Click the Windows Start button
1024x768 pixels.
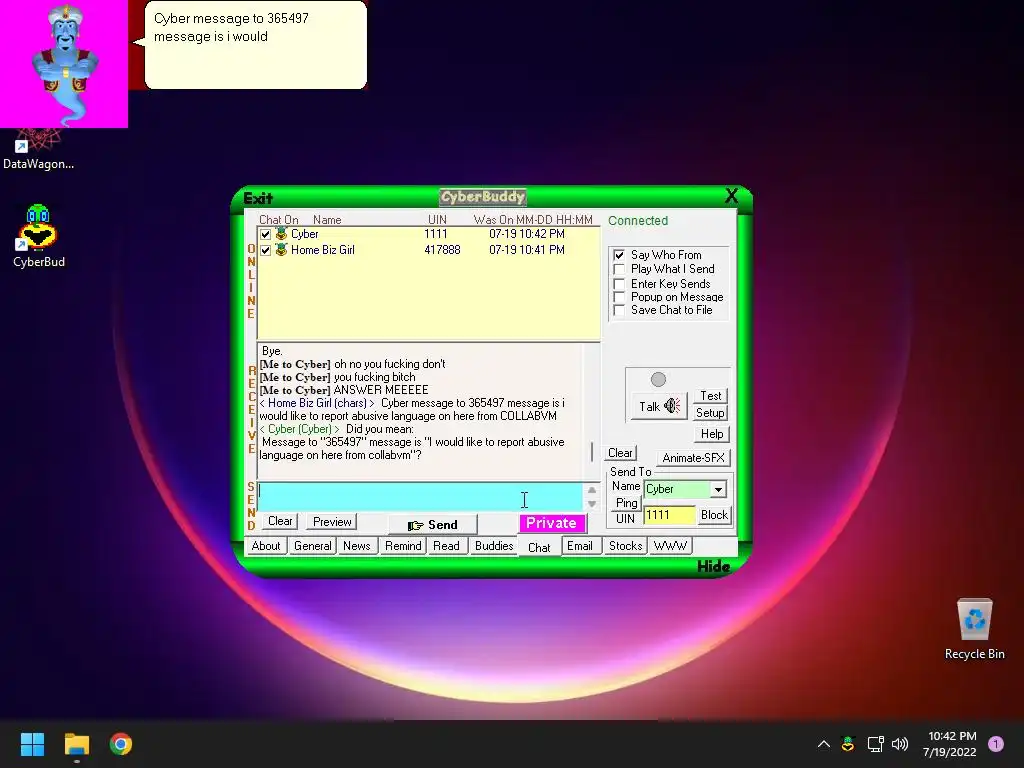pyautogui.click(x=32, y=744)
